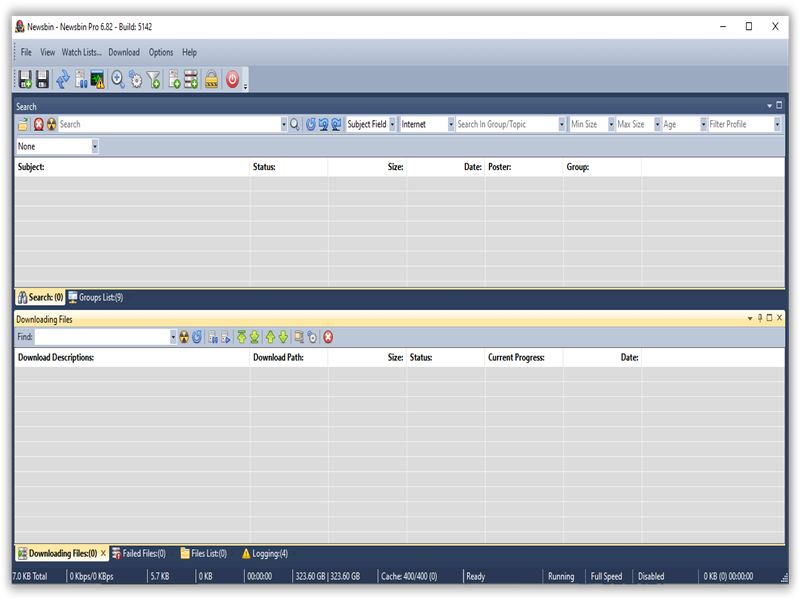Click the magnifying glass search icon
The height and width of the screenshot is (600, 800).
pyautogui.click(x=294, y=124)
